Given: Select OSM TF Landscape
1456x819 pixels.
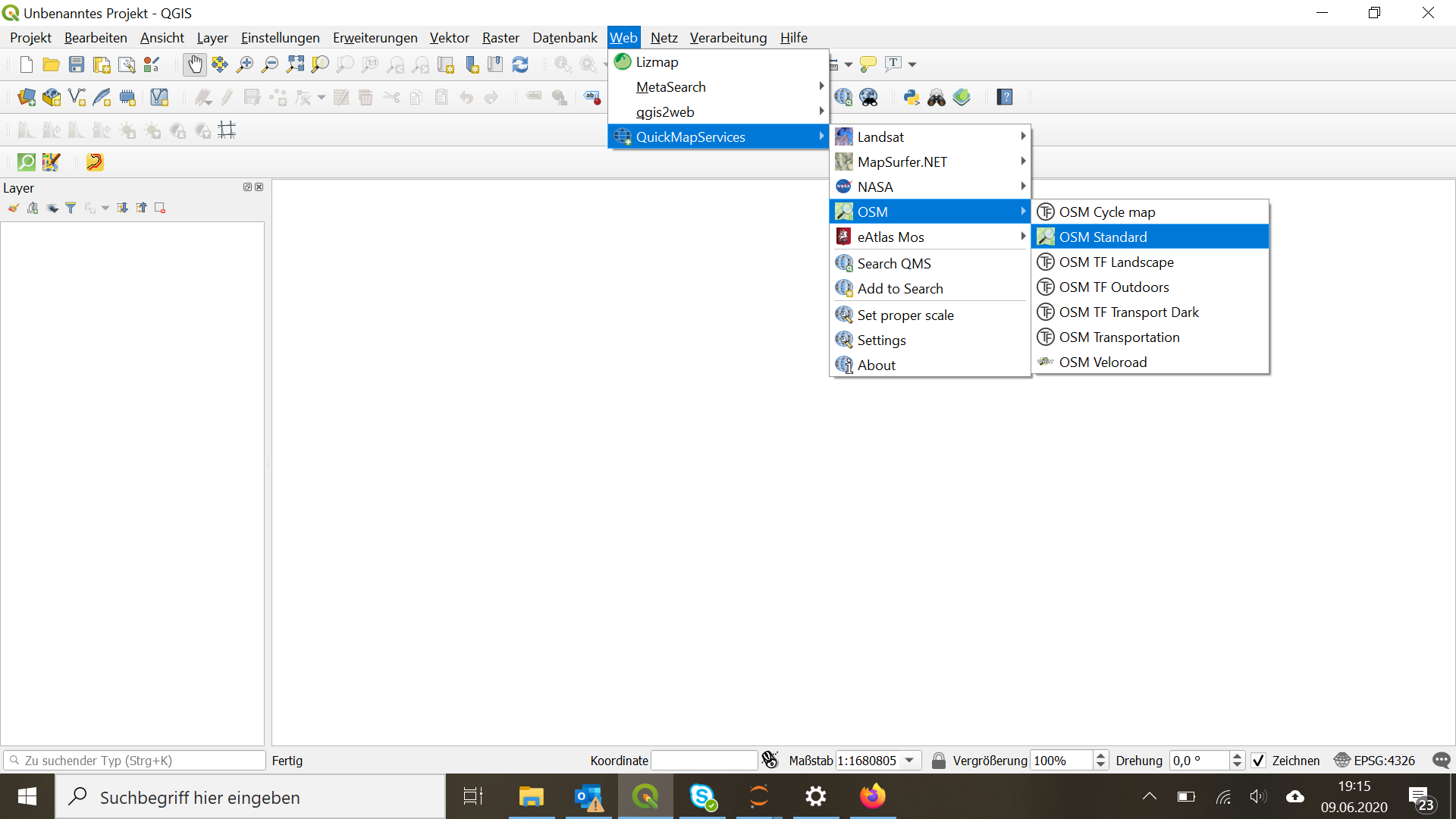Looking at the screenshot, I should [1150, 262].
